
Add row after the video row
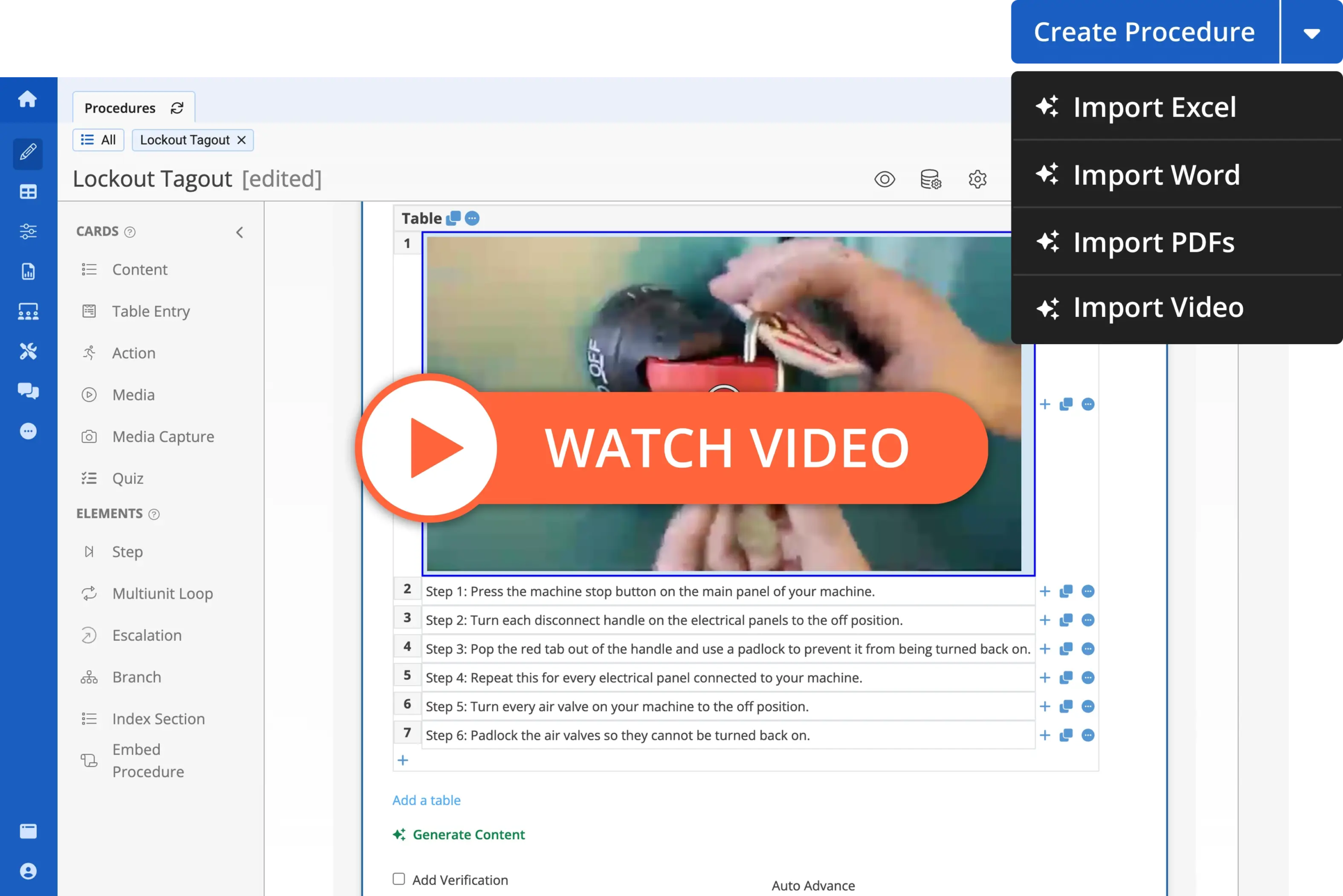1044,404
